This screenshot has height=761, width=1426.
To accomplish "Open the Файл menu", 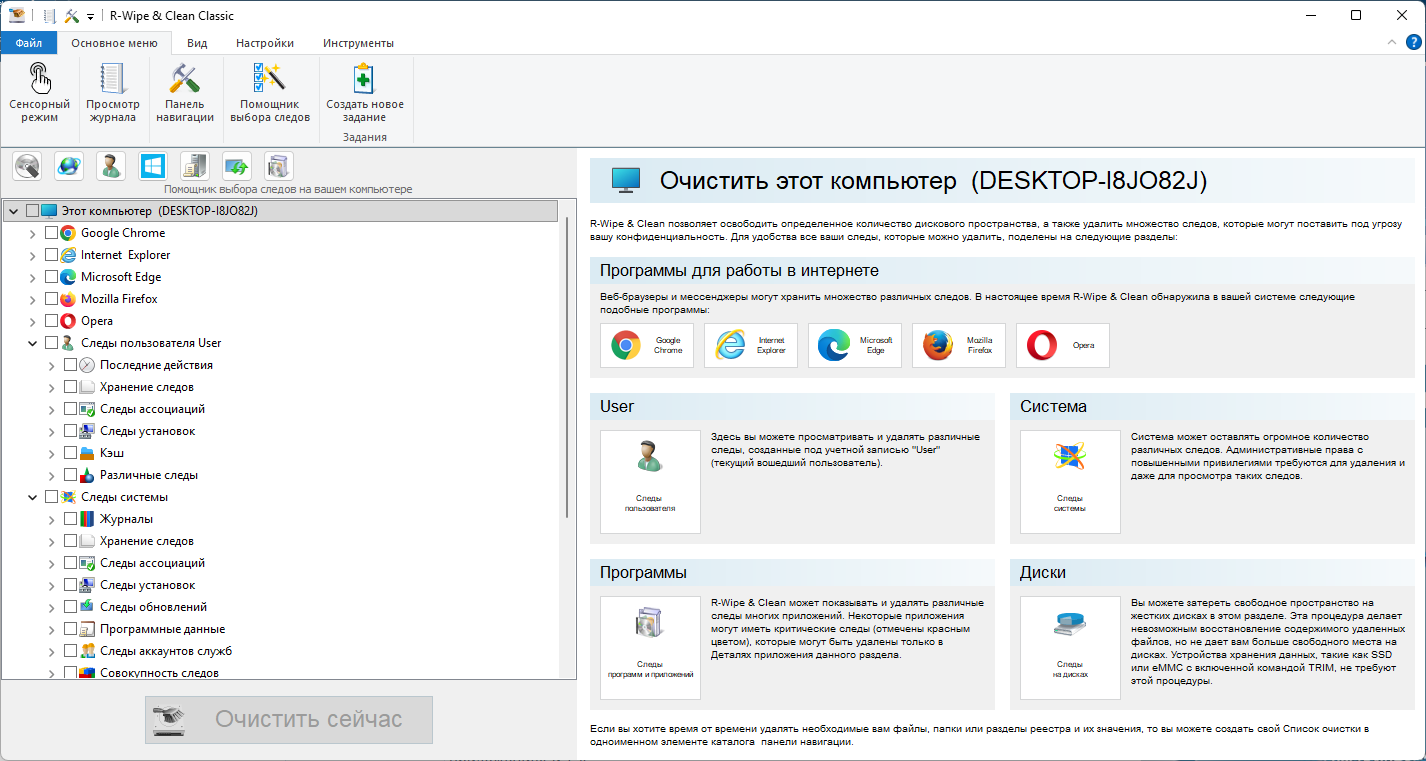I will point(28,43).
